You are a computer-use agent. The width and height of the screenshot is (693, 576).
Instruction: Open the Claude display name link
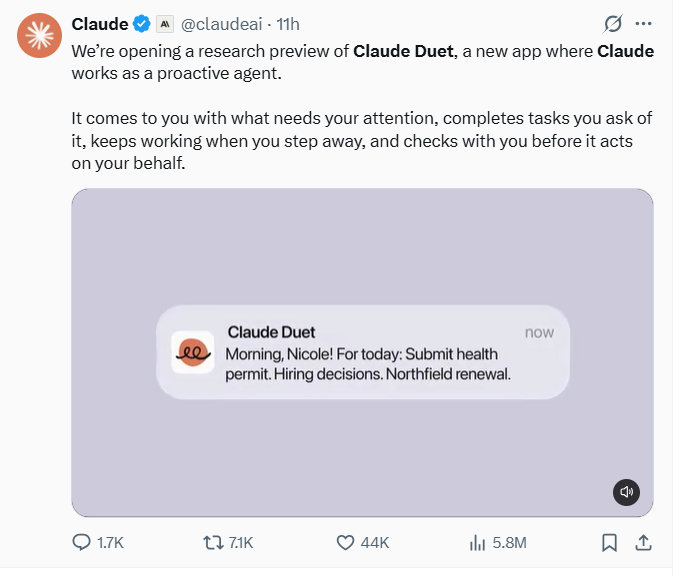coord(100,24)
